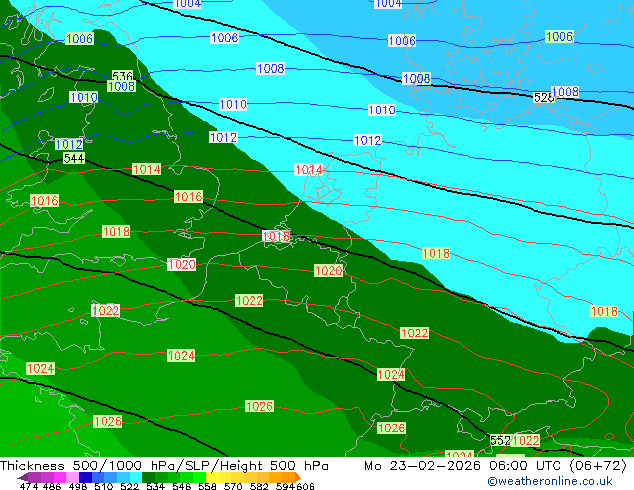Click the black 544 height contour label
The width and height of the screenshot is (634, 490).
point(74,158)
